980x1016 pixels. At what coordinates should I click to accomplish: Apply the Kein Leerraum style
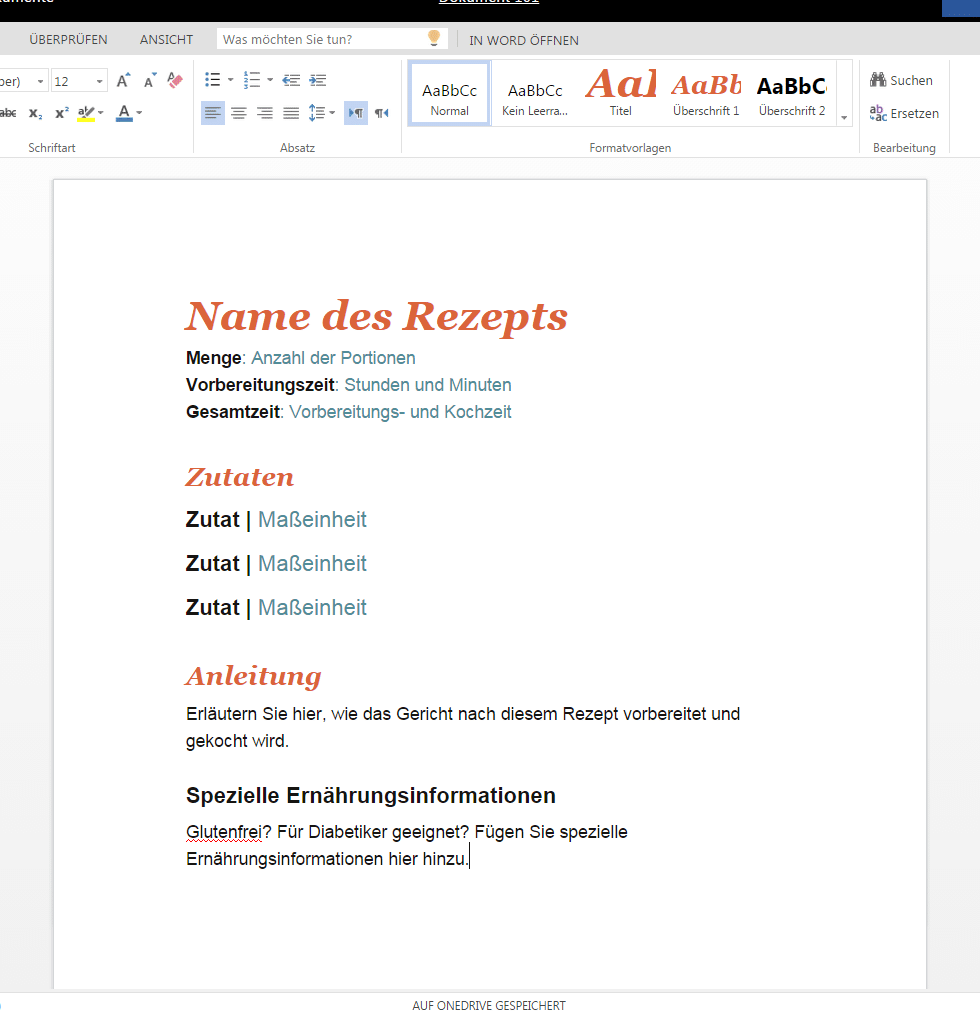535,95
